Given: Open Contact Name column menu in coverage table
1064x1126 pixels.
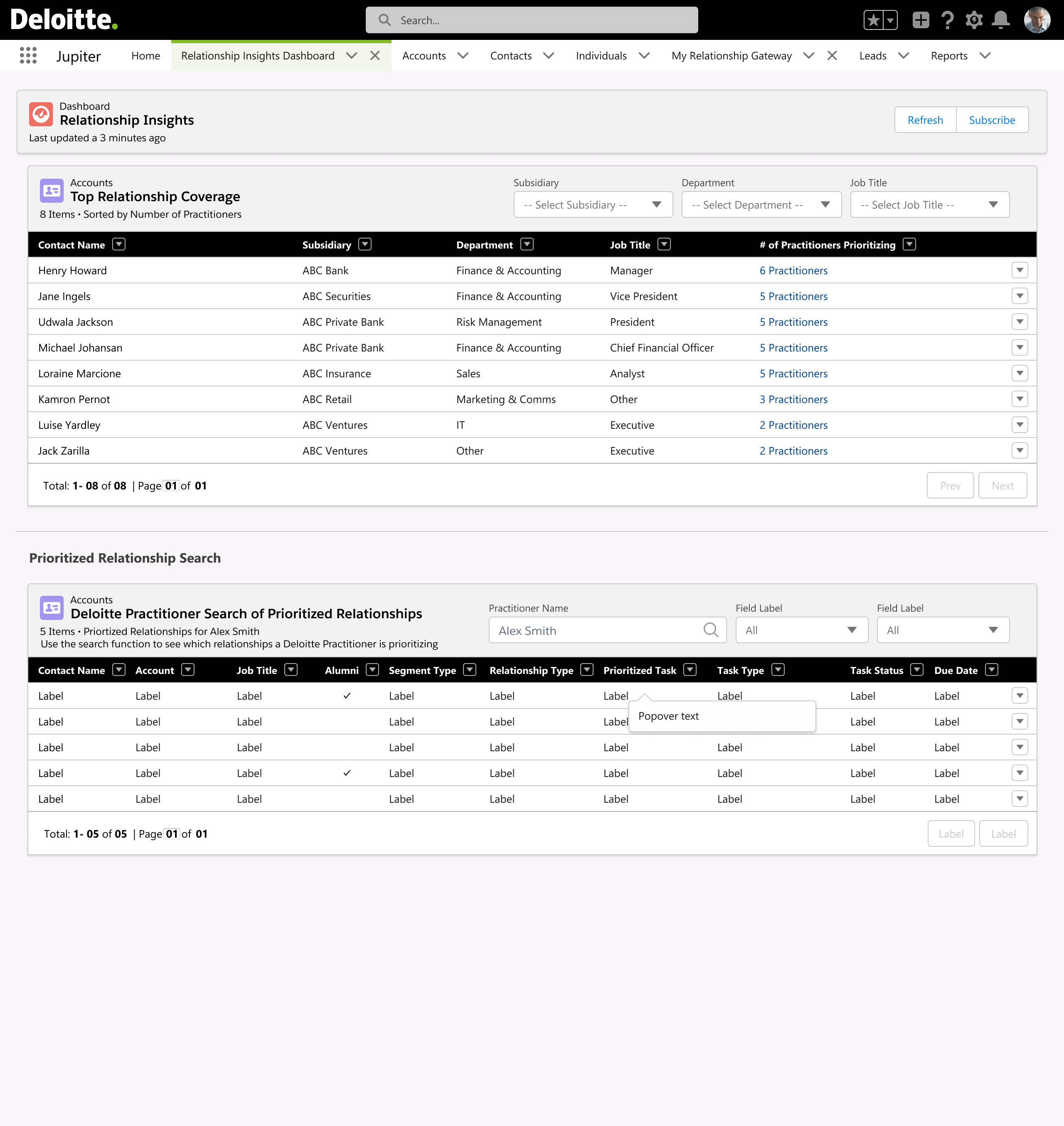Looking at the screenshot, I should 118,244.
